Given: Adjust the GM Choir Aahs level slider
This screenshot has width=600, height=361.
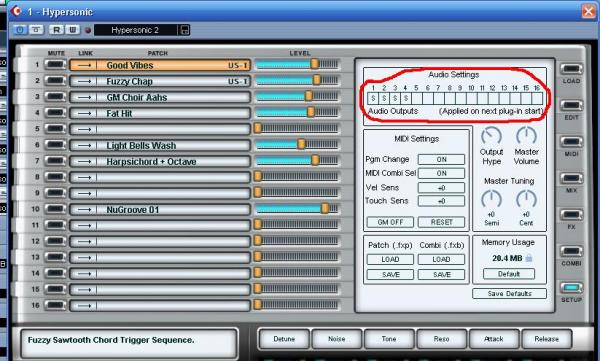Looking at the screenshot, I should [297, 97].
